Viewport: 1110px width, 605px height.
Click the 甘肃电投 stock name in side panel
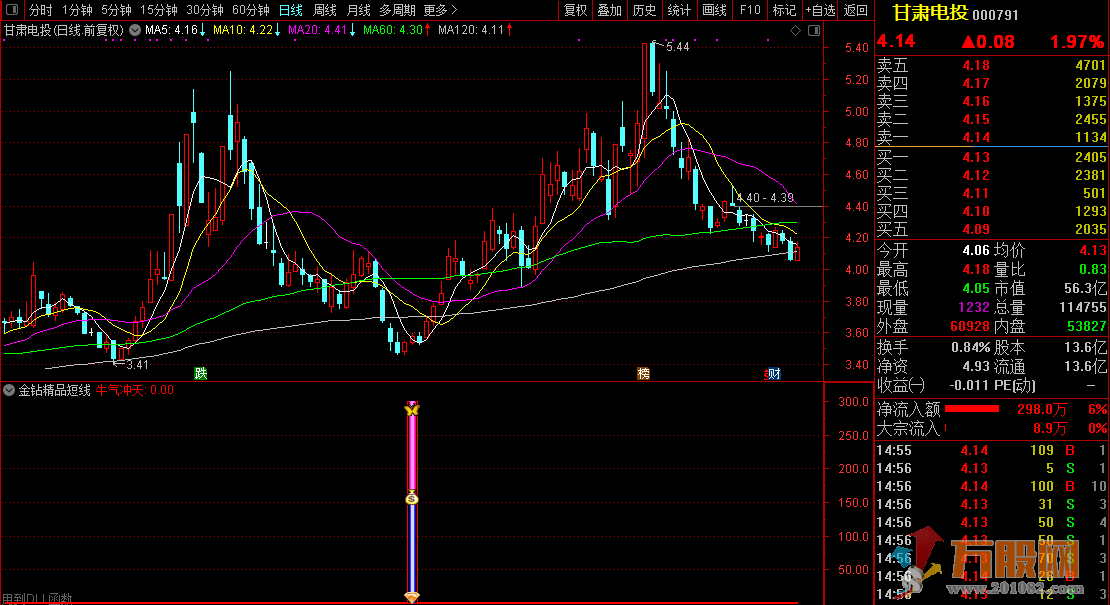(929, 13)
